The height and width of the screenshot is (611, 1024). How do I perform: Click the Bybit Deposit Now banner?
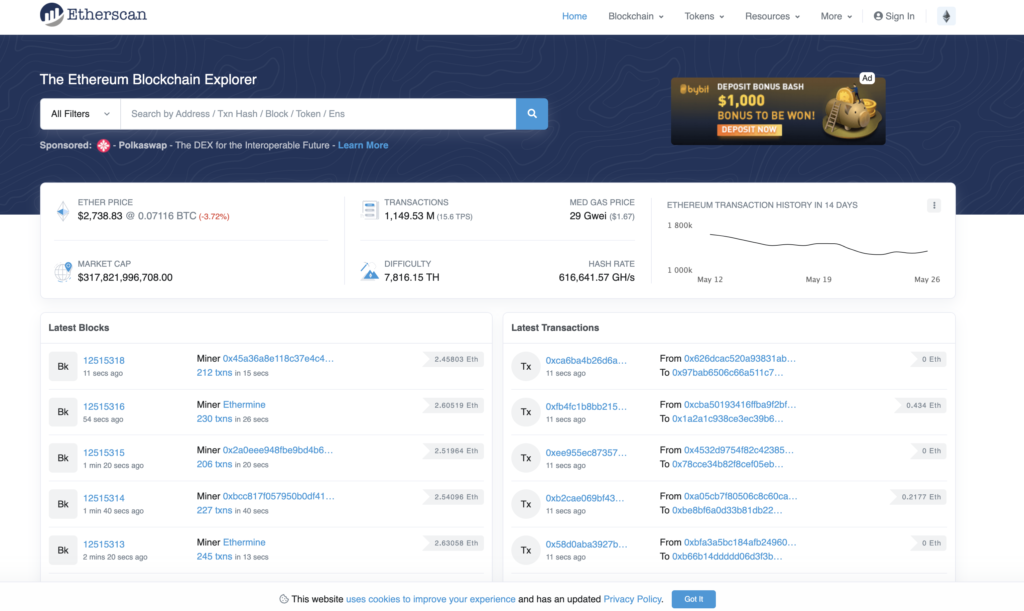[778, 111]
